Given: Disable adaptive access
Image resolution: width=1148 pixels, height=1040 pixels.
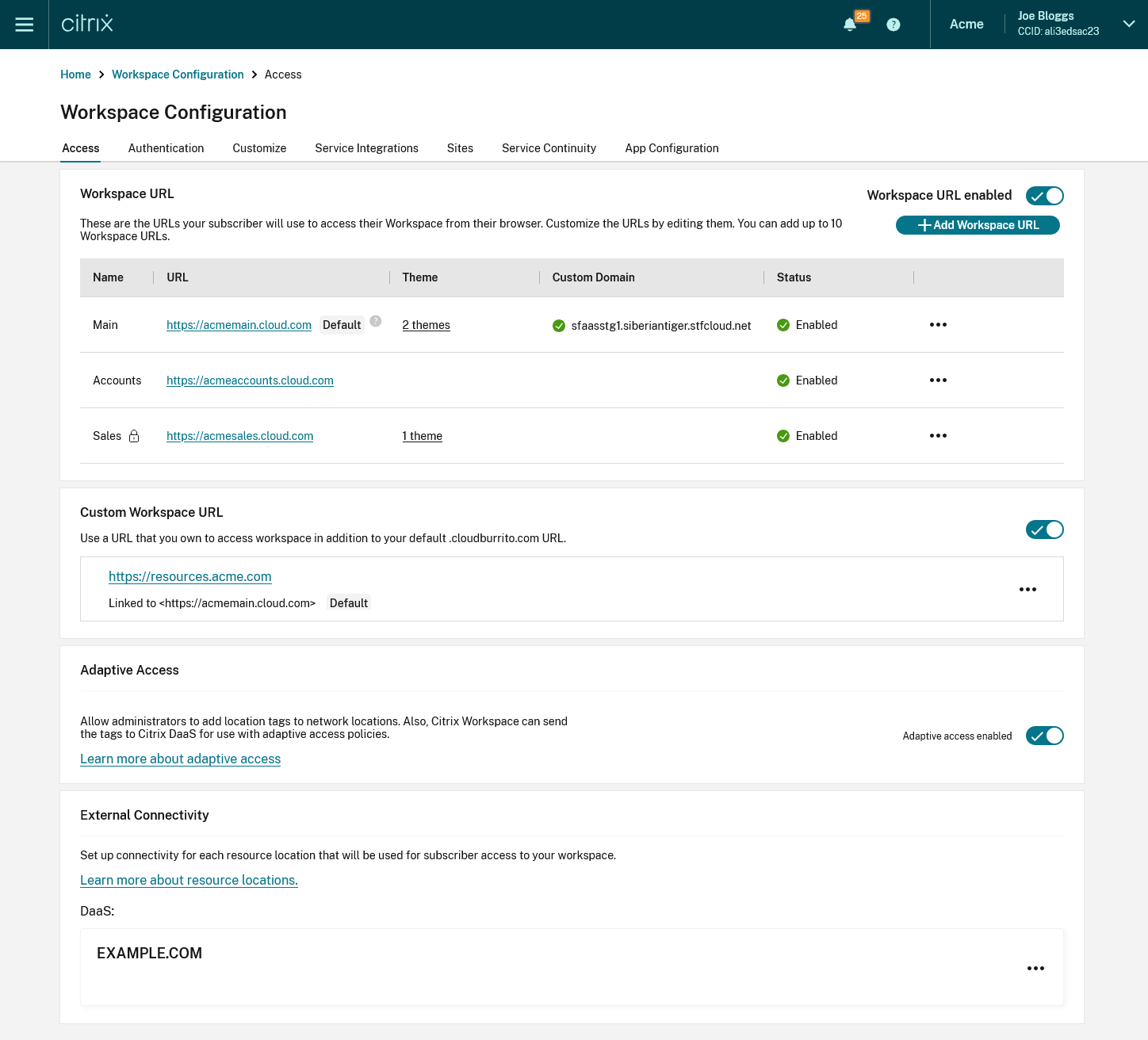Looking at the screenshot, I should [x=1044, y=736].
